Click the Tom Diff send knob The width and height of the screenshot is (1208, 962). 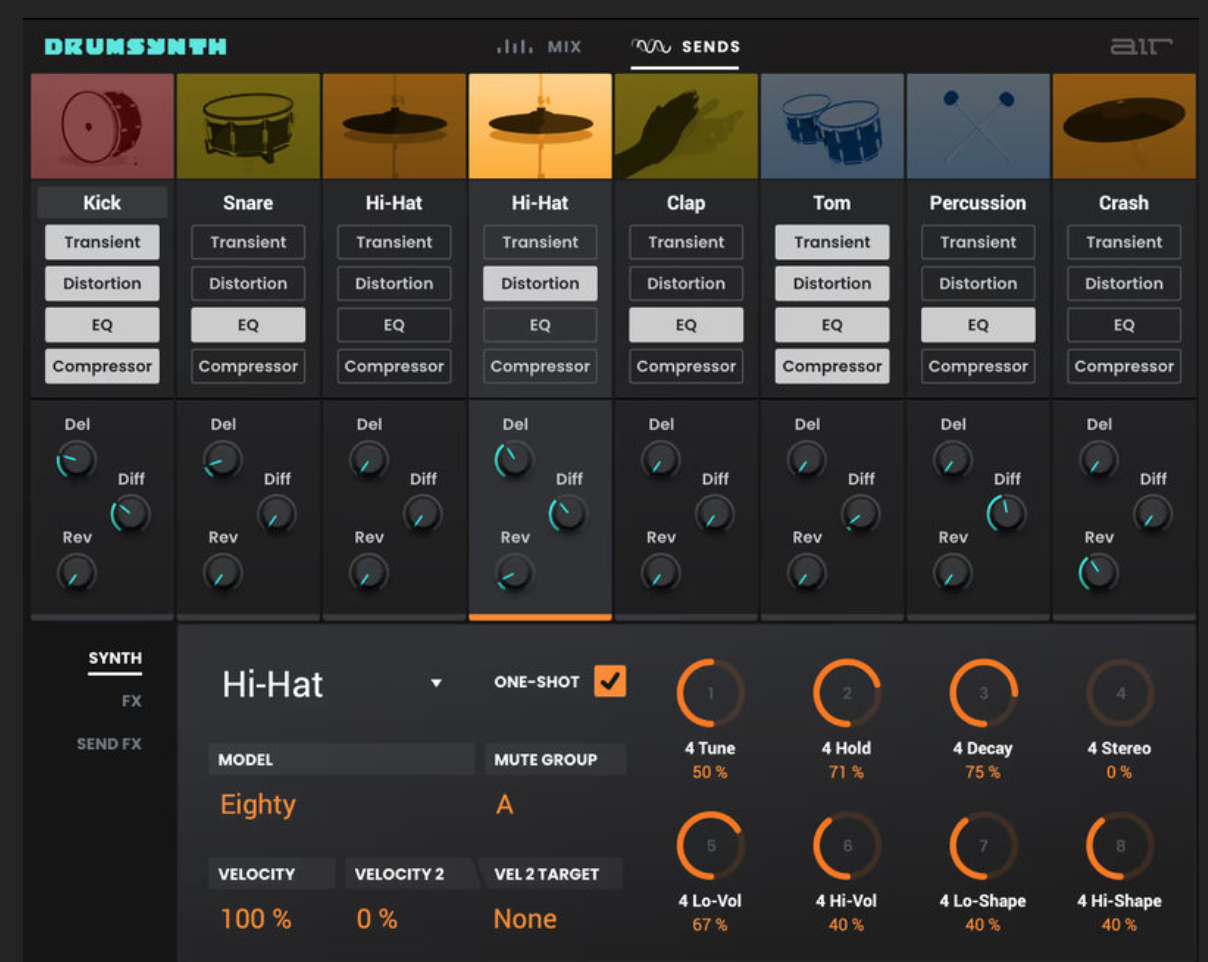pos(860,514)
